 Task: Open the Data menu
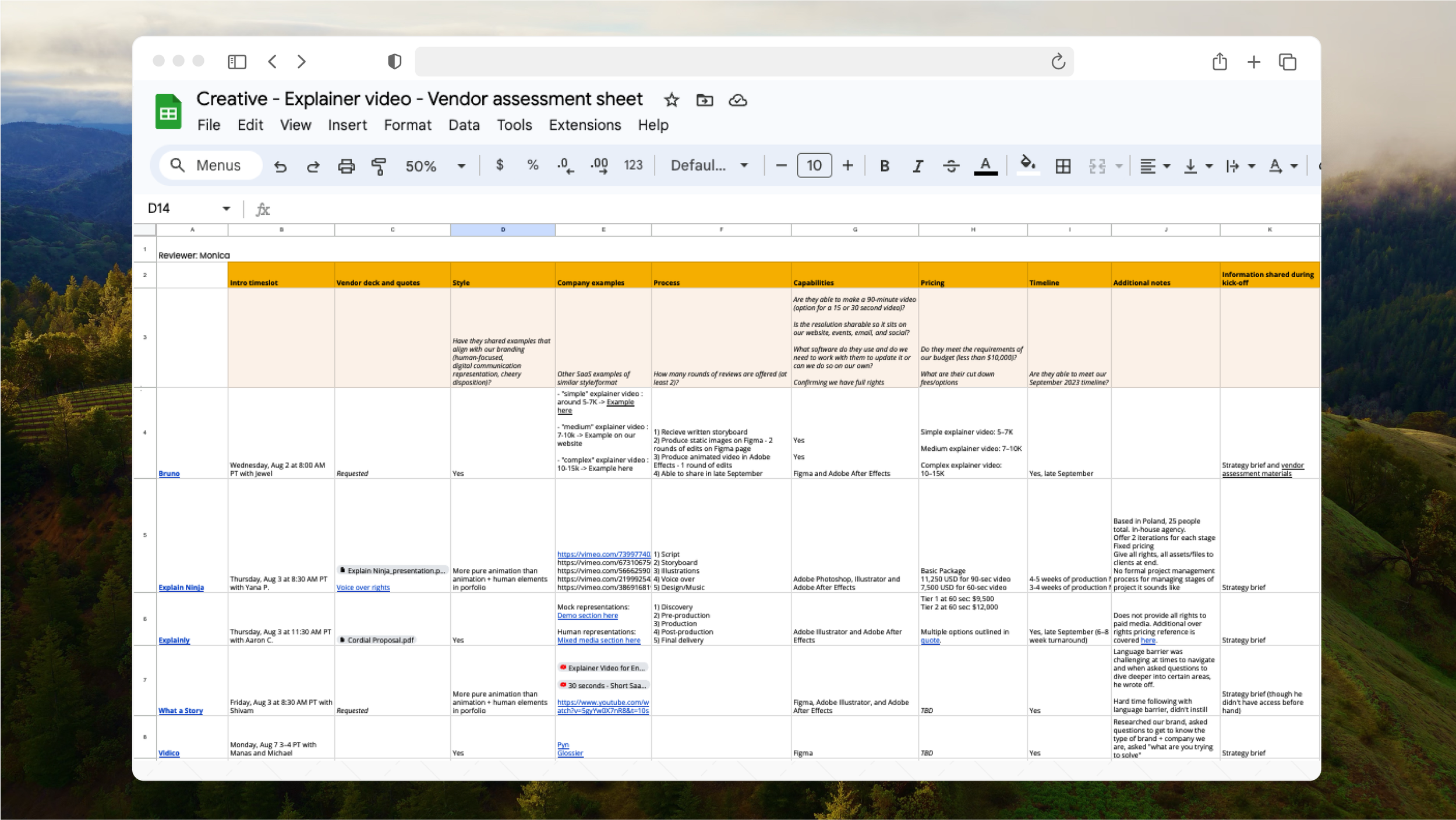pos(464,125)
